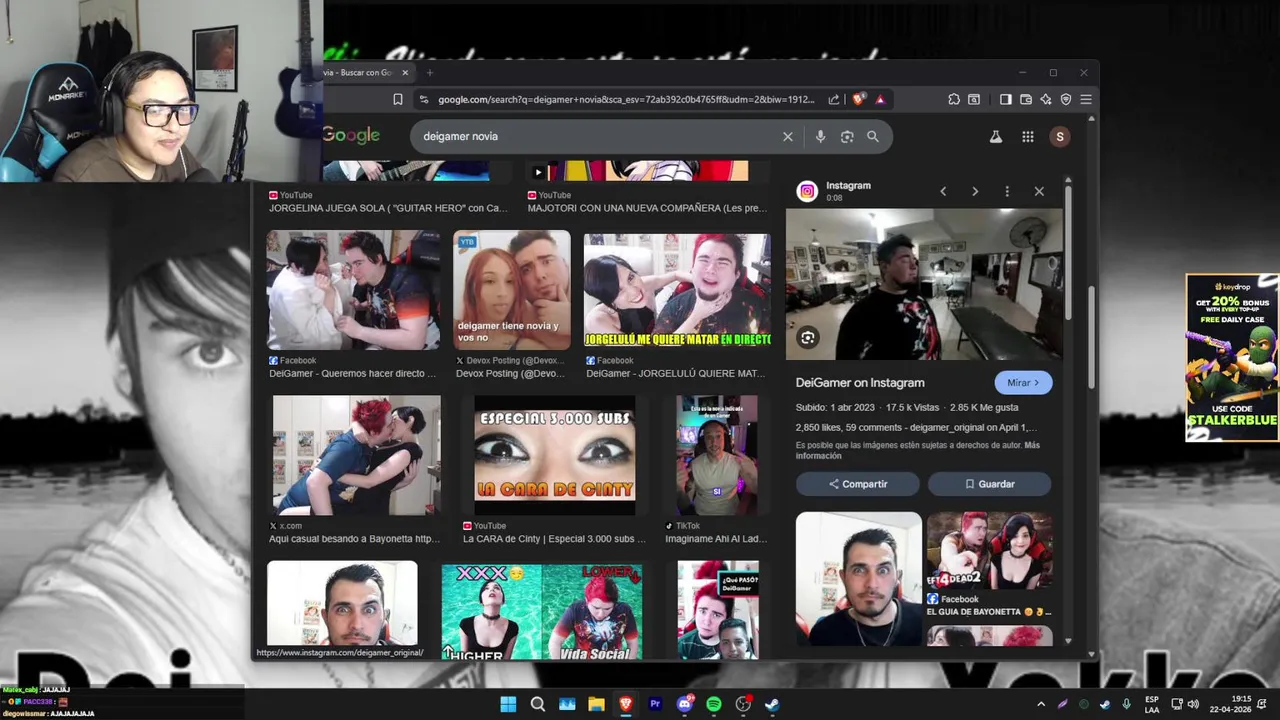Open more options in Instagram preview panel
The height and width of the screenshot is (720, 1280).
(1007, 191)
